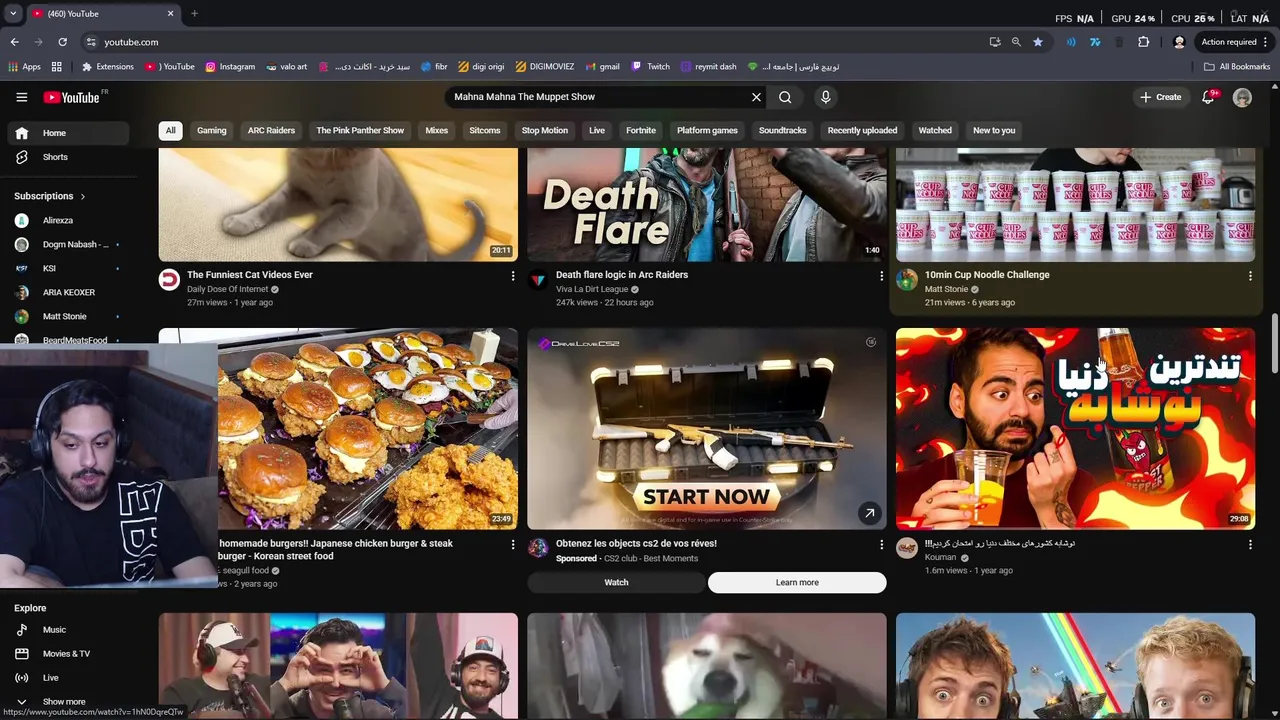Click the Create button
The height and width of the screenshot is (720, 1280).
coord(1160,97)
